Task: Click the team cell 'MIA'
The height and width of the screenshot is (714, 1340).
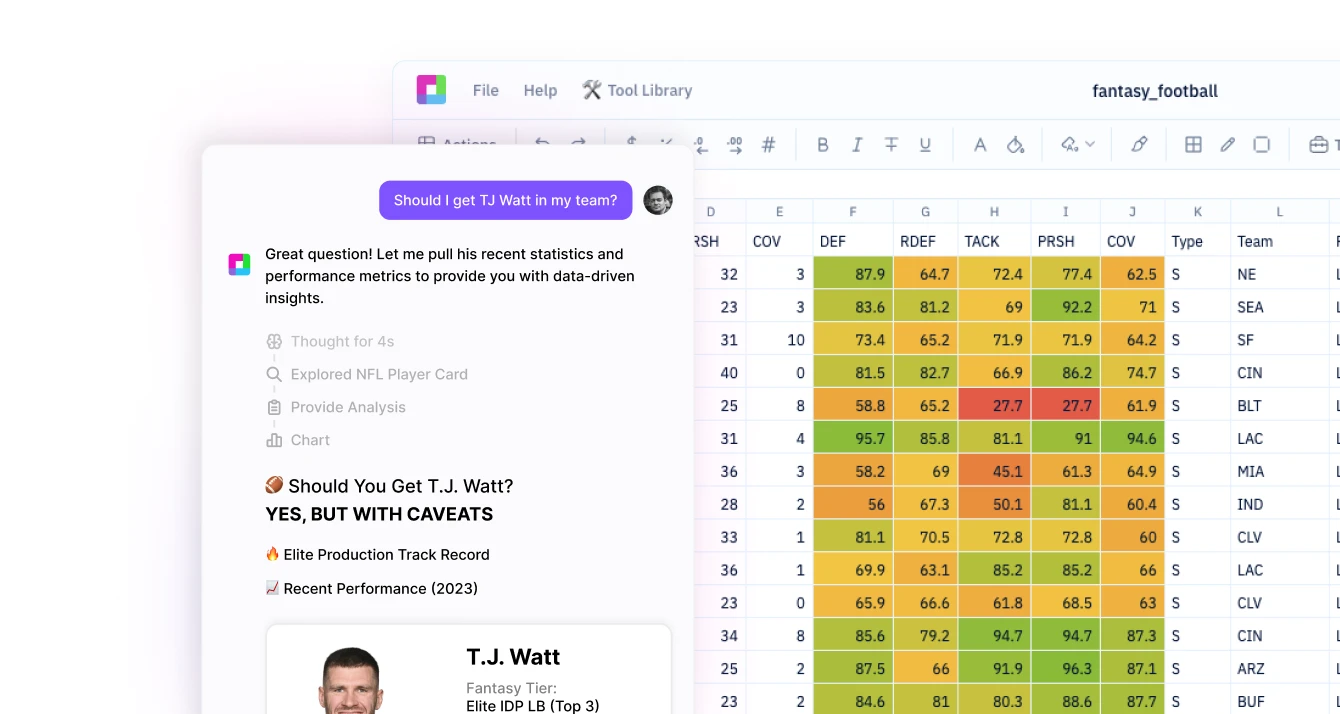Action: [1279, 471]
